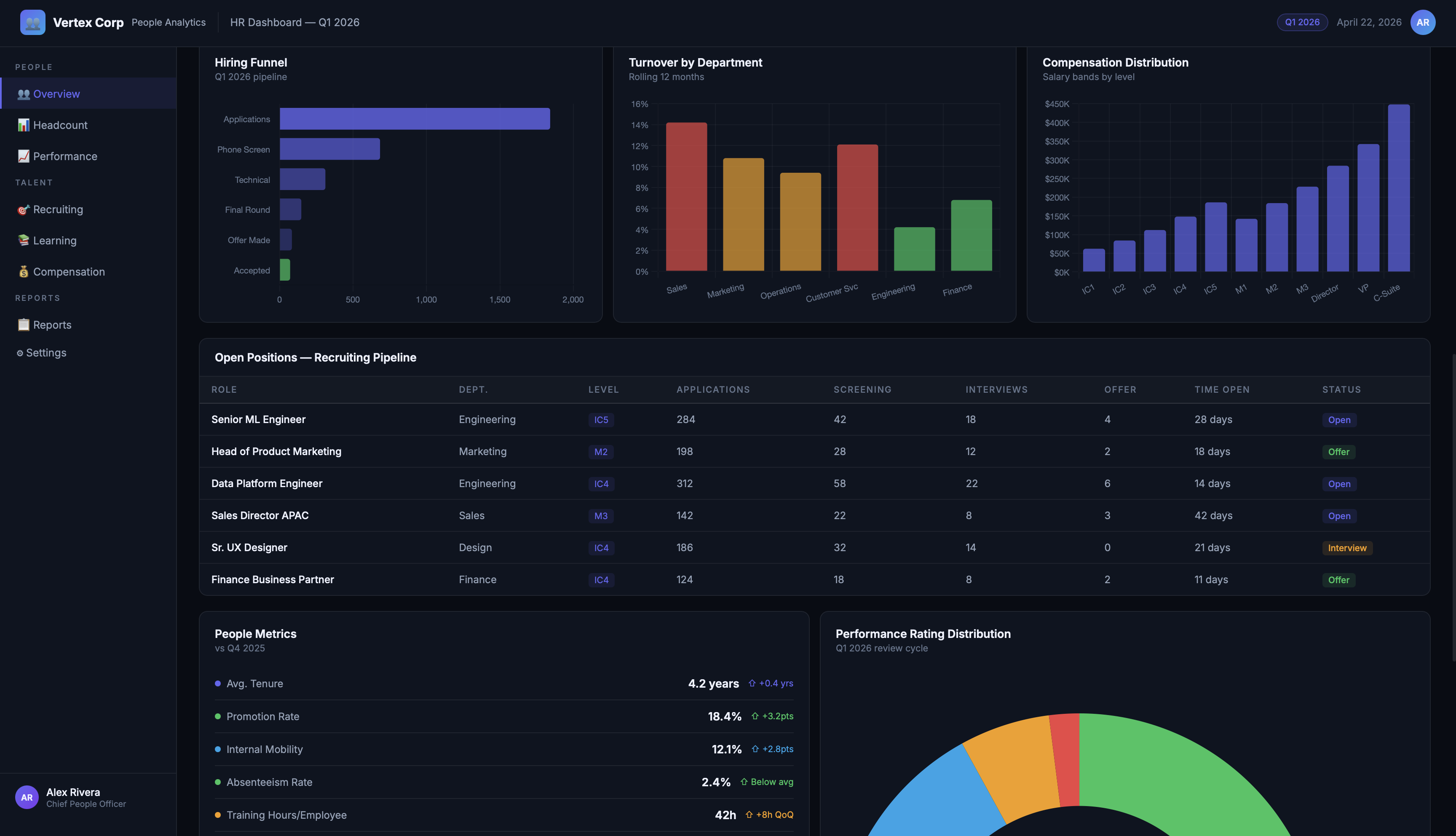Viewport: 1456px width, 836px height.
Task: Click the 42 days time open value
Action: (1213, 516)
